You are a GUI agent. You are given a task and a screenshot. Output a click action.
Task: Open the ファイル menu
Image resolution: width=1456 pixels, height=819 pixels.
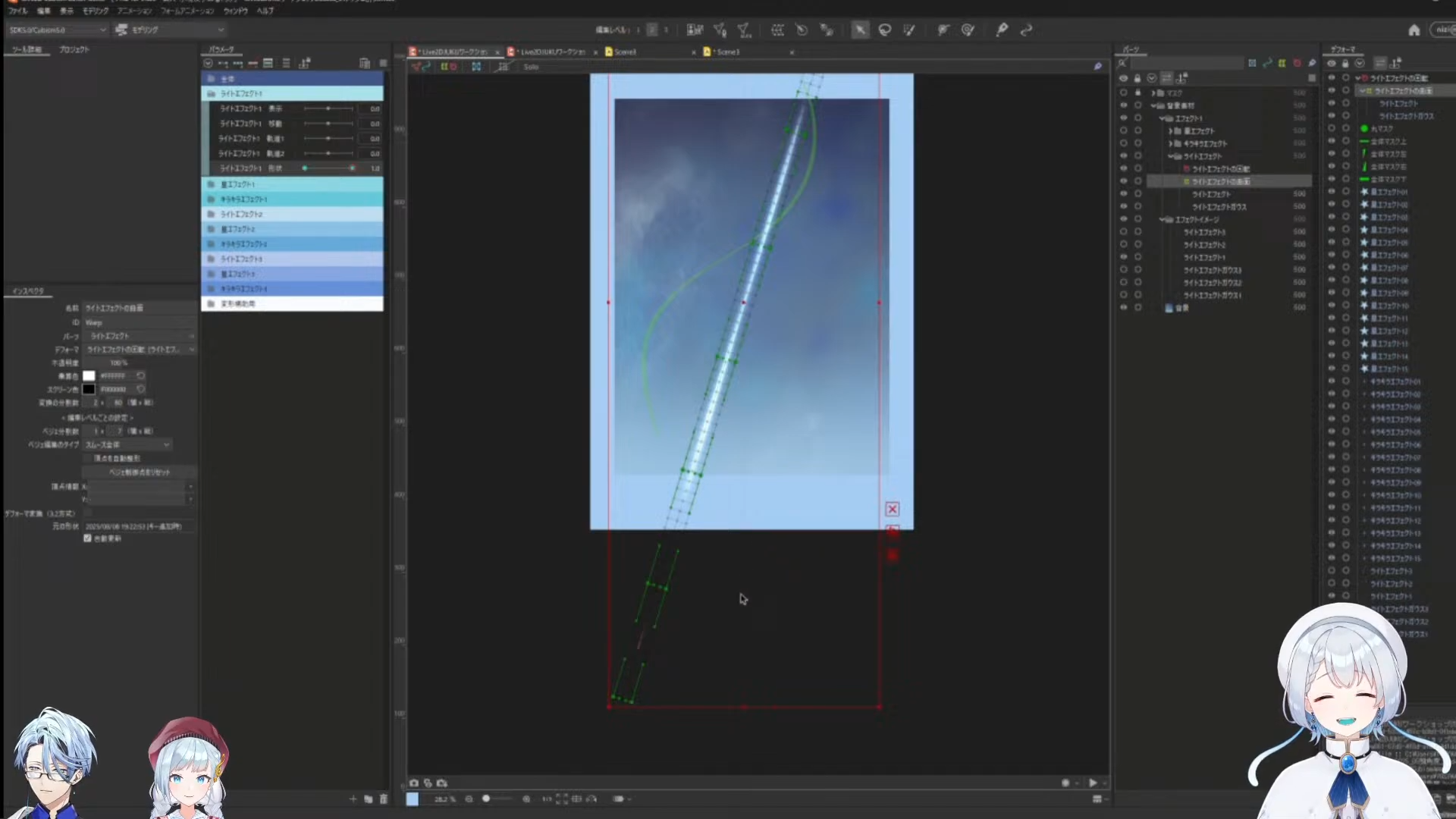tap(17, 11)
